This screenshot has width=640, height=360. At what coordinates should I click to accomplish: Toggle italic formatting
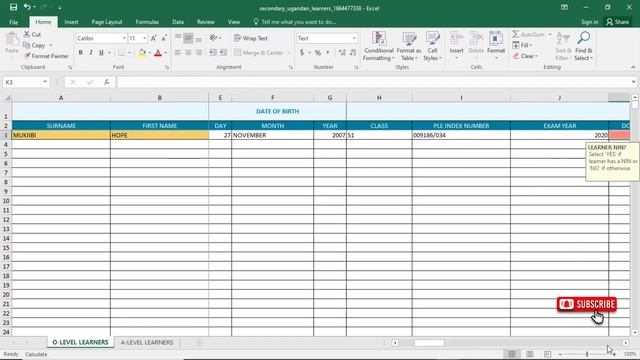91,53
